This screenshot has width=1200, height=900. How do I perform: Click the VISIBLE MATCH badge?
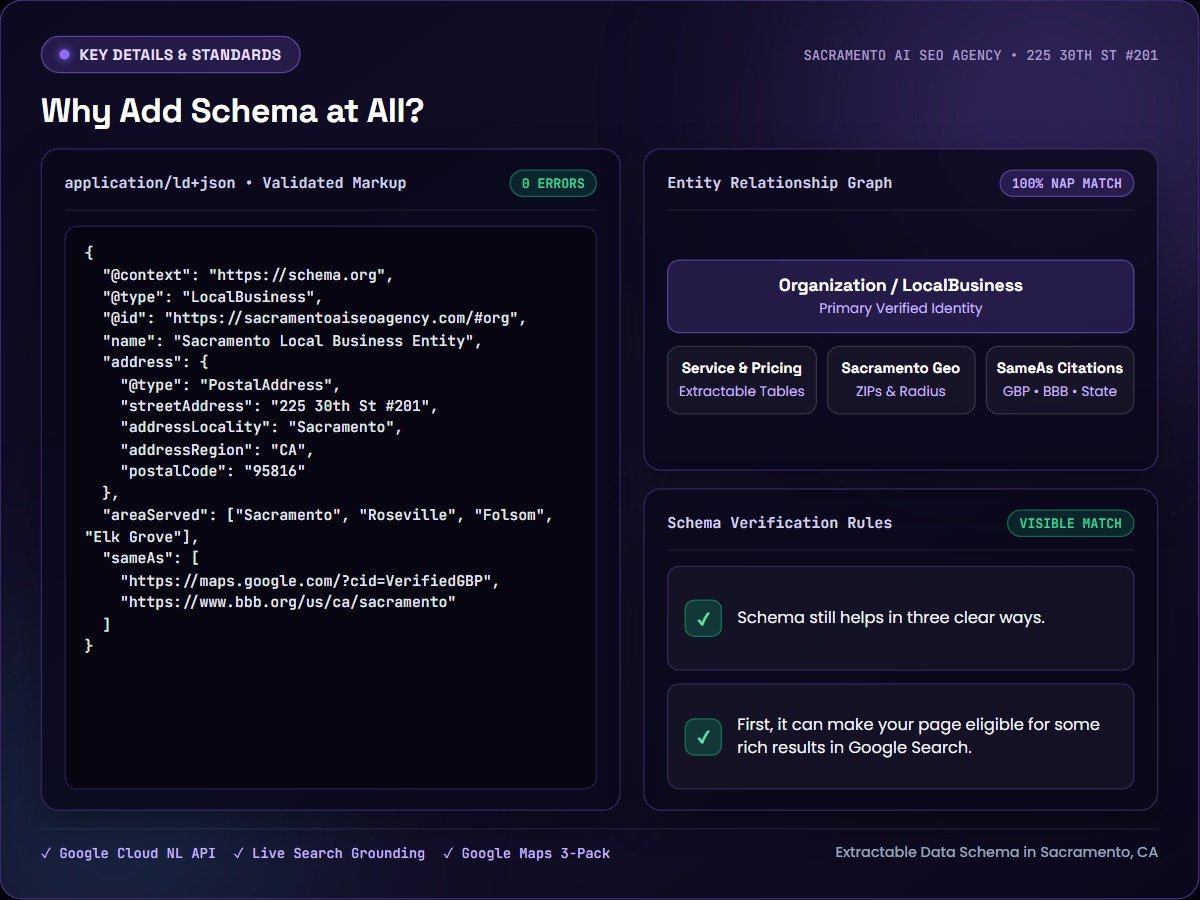click(1070, 523)
